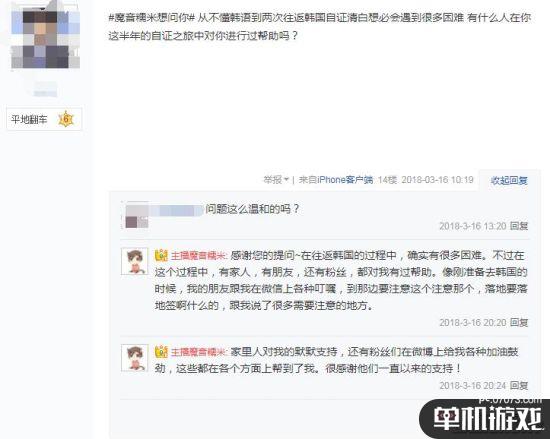Click the blurred commenter avatar in replies

coord(137,215)
